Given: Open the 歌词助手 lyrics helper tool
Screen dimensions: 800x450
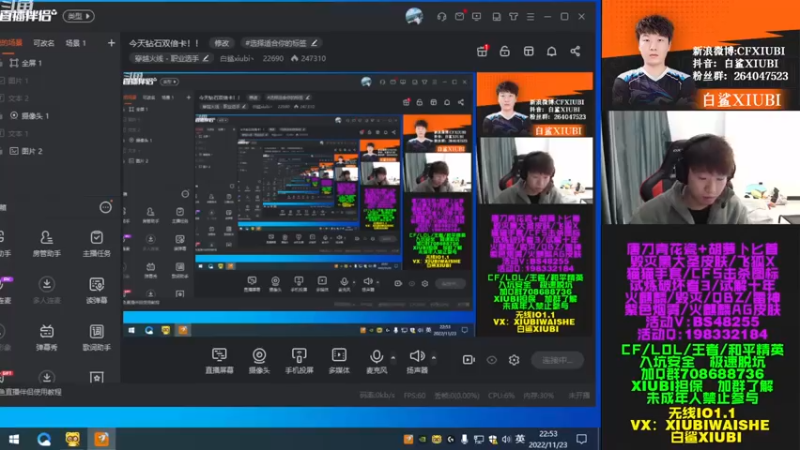Looking at the screenshot, I should click(x=96, y=337).
